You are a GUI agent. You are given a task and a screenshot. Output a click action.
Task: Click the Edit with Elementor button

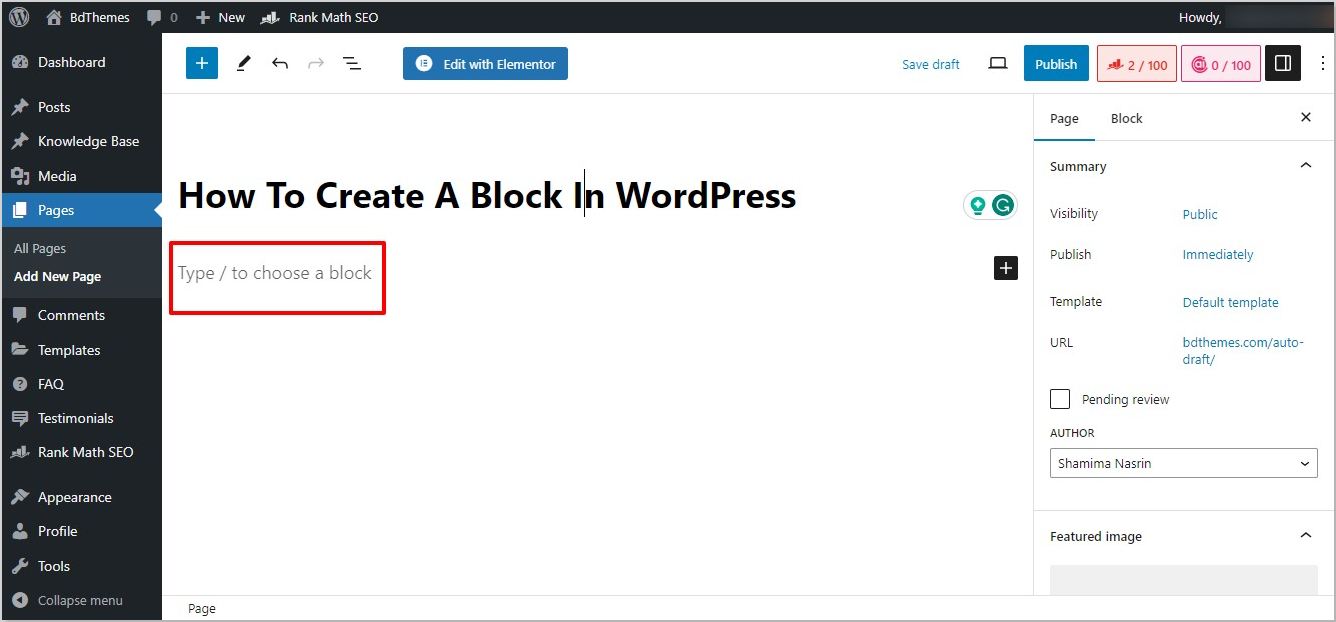(485, 63)
